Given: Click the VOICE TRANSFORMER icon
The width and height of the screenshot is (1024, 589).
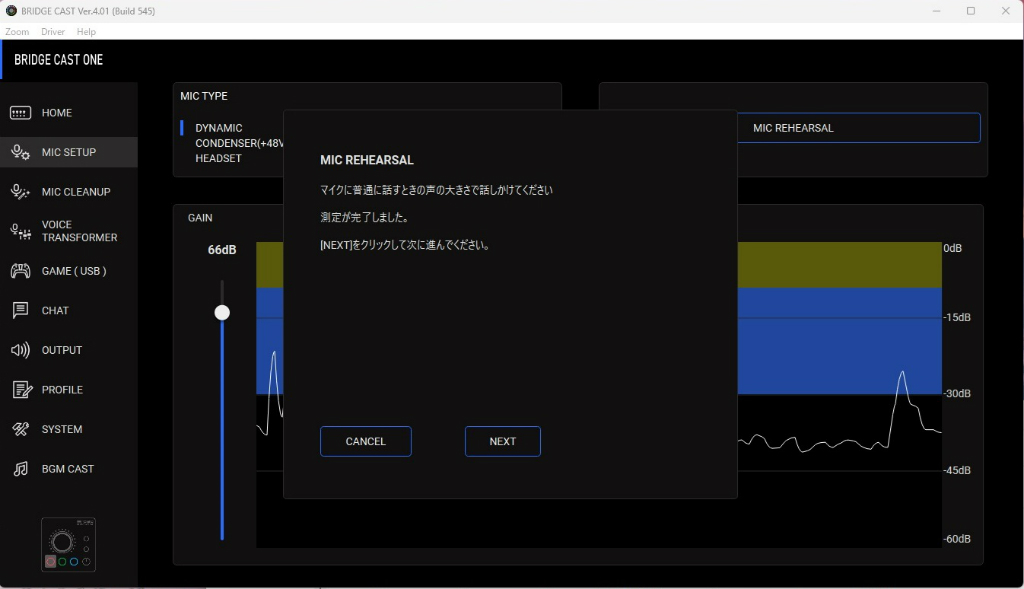Looking at the screenshot, I should [20, 231].
